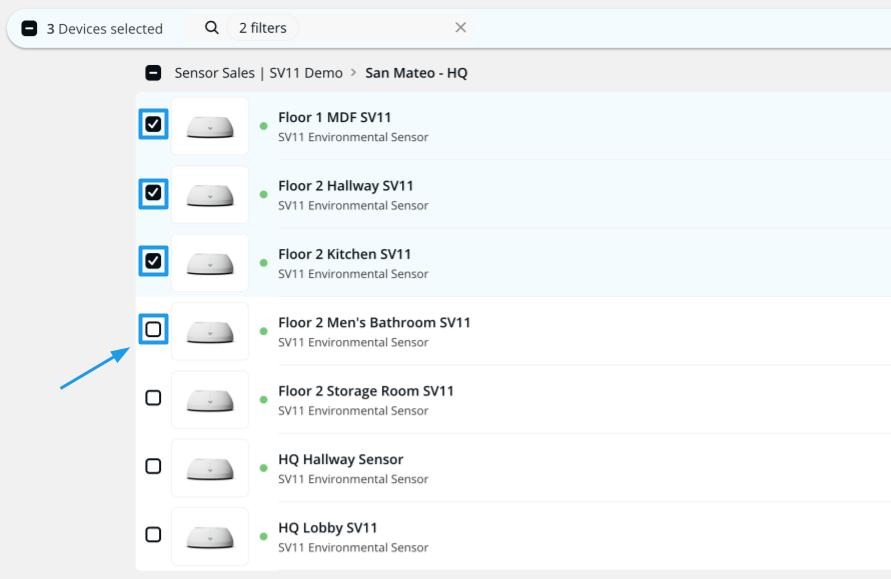Uncheck Floor 1 MDF SV11 checkbox
This screenshot has height=579, width=891.
tap(153, 124)
